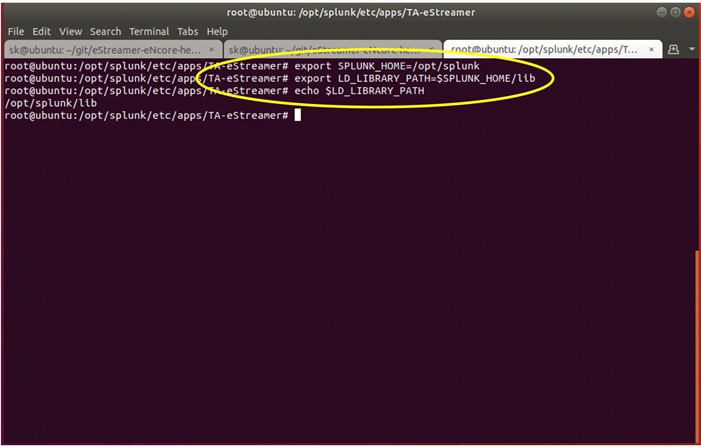701x447 pixels.
Task: Close the root@ubuntu terminal tab
Action: 651,50
